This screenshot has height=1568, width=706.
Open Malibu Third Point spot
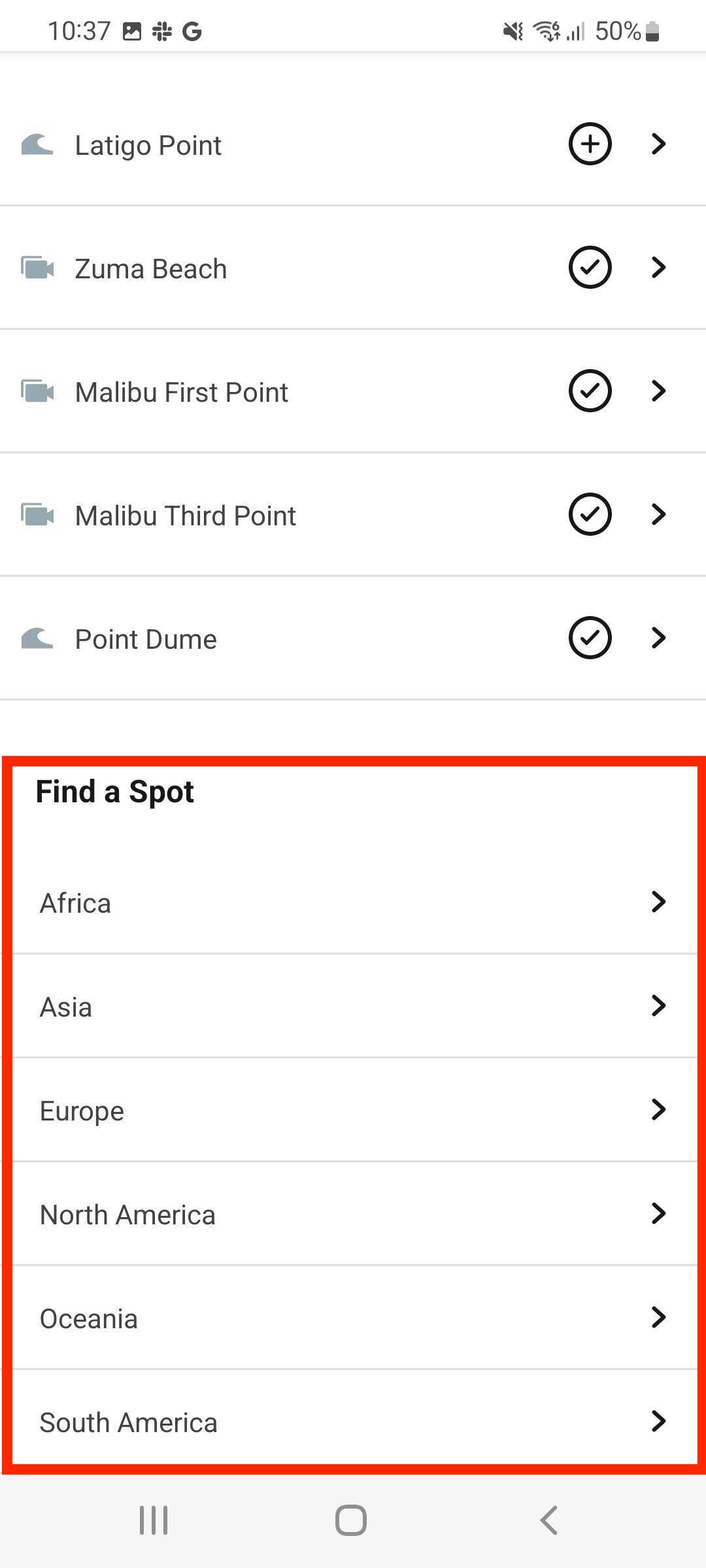pos(353,515)
